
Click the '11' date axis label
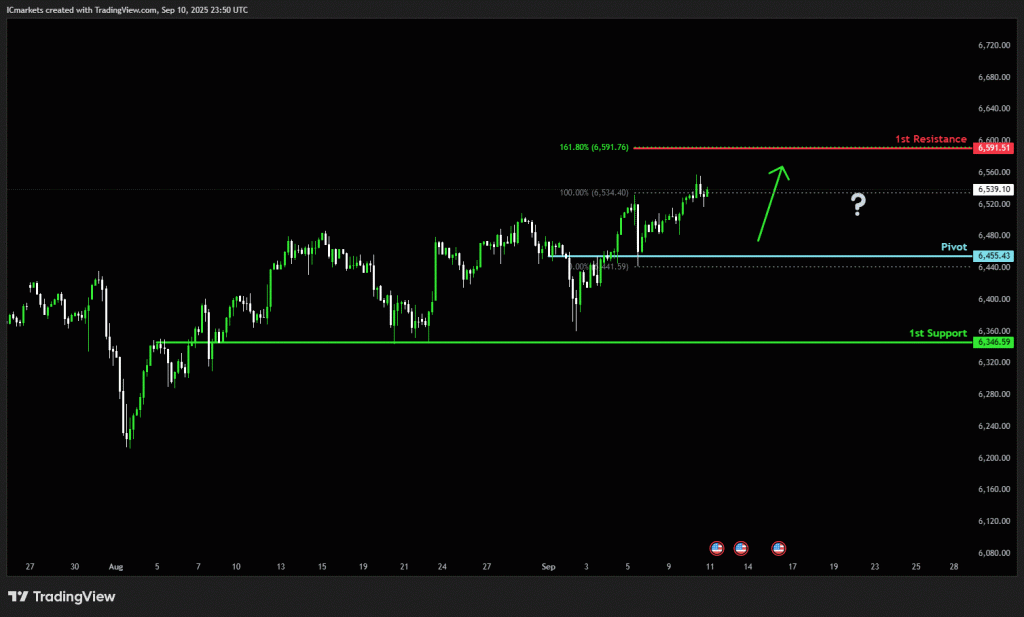pos(710,567)
